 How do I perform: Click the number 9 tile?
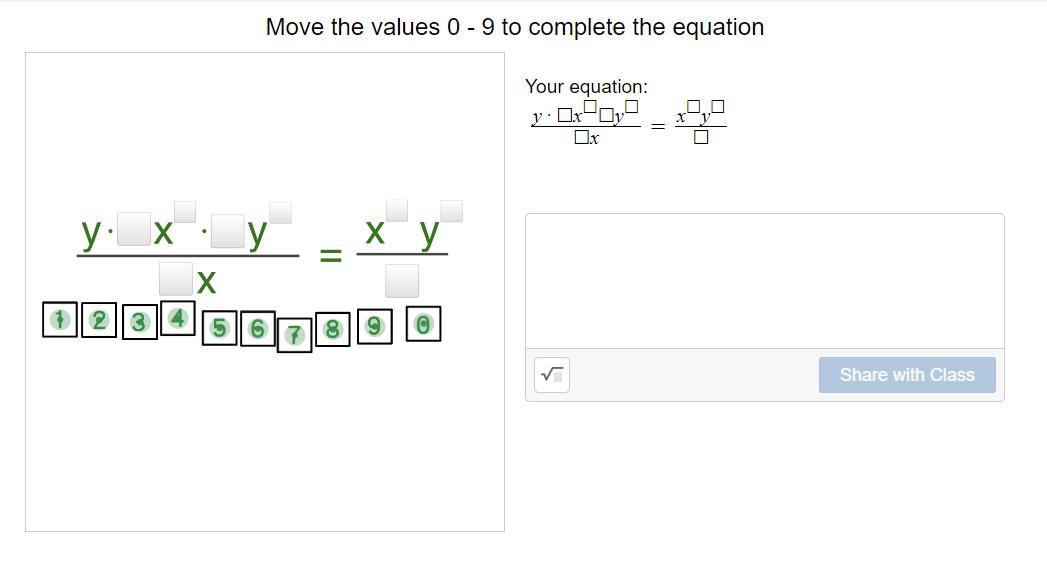tap(374, 325)
